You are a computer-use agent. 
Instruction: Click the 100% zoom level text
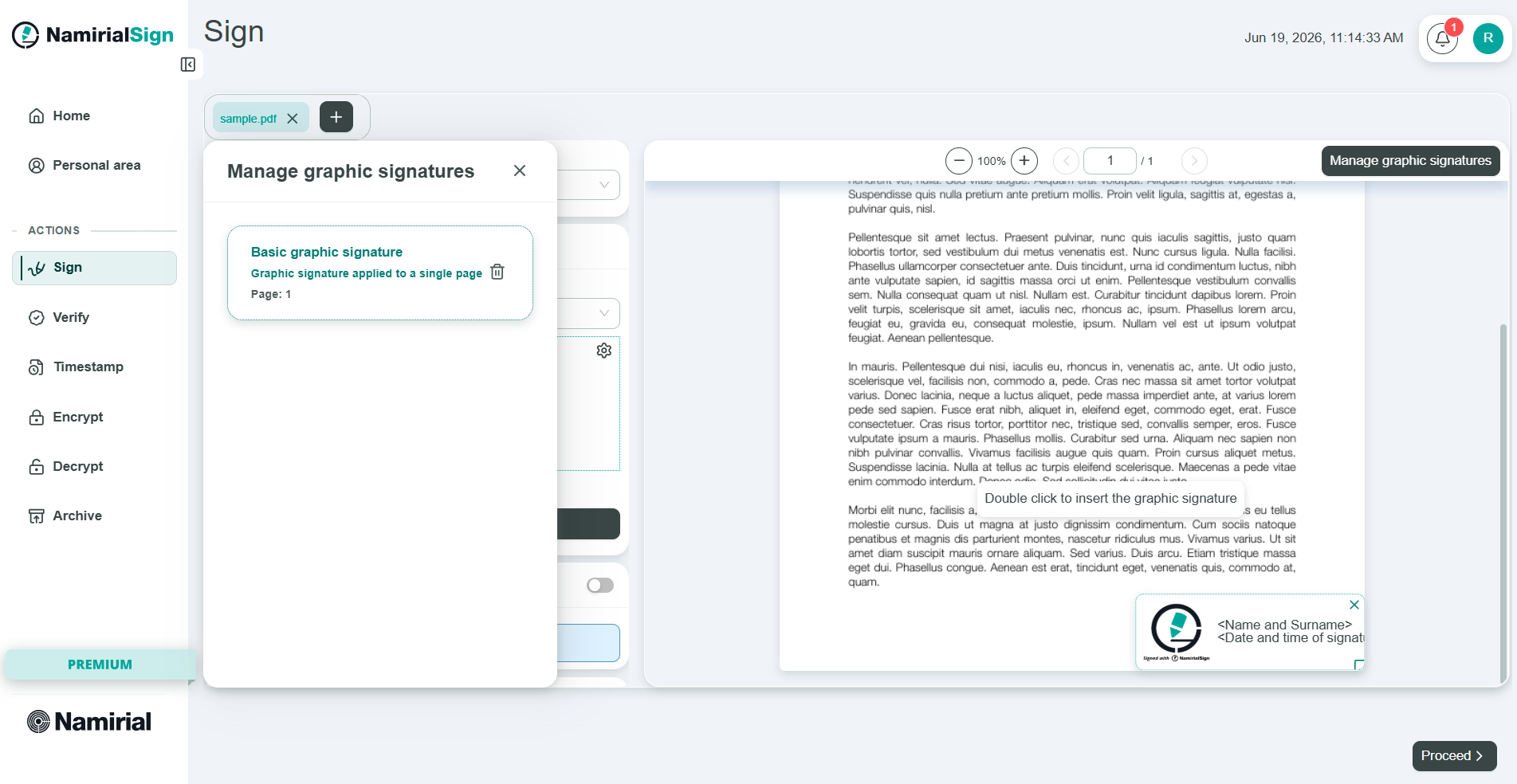(x=992, y=161)
